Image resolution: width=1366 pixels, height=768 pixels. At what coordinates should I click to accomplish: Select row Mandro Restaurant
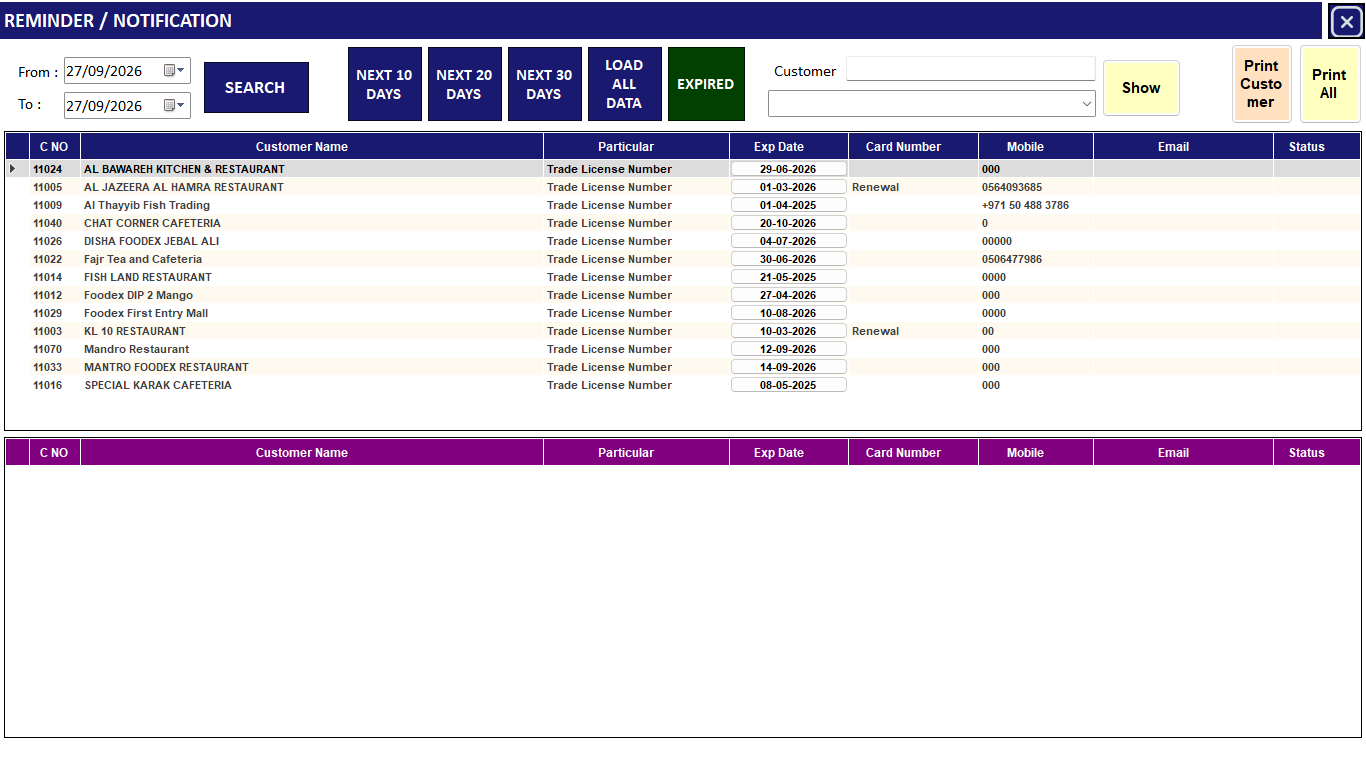(683, 349)
